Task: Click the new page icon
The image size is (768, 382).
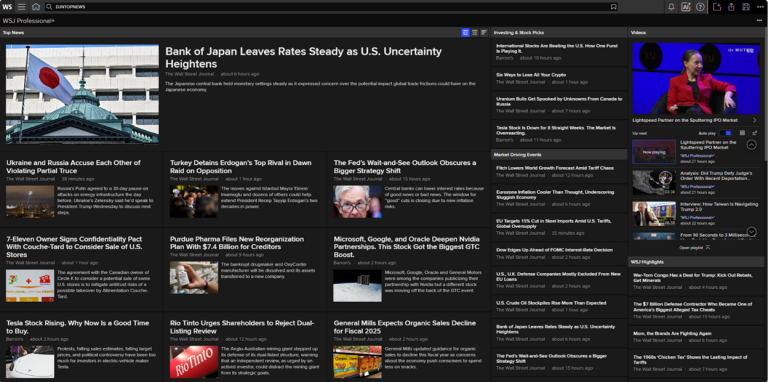Action: click(717, 7)
